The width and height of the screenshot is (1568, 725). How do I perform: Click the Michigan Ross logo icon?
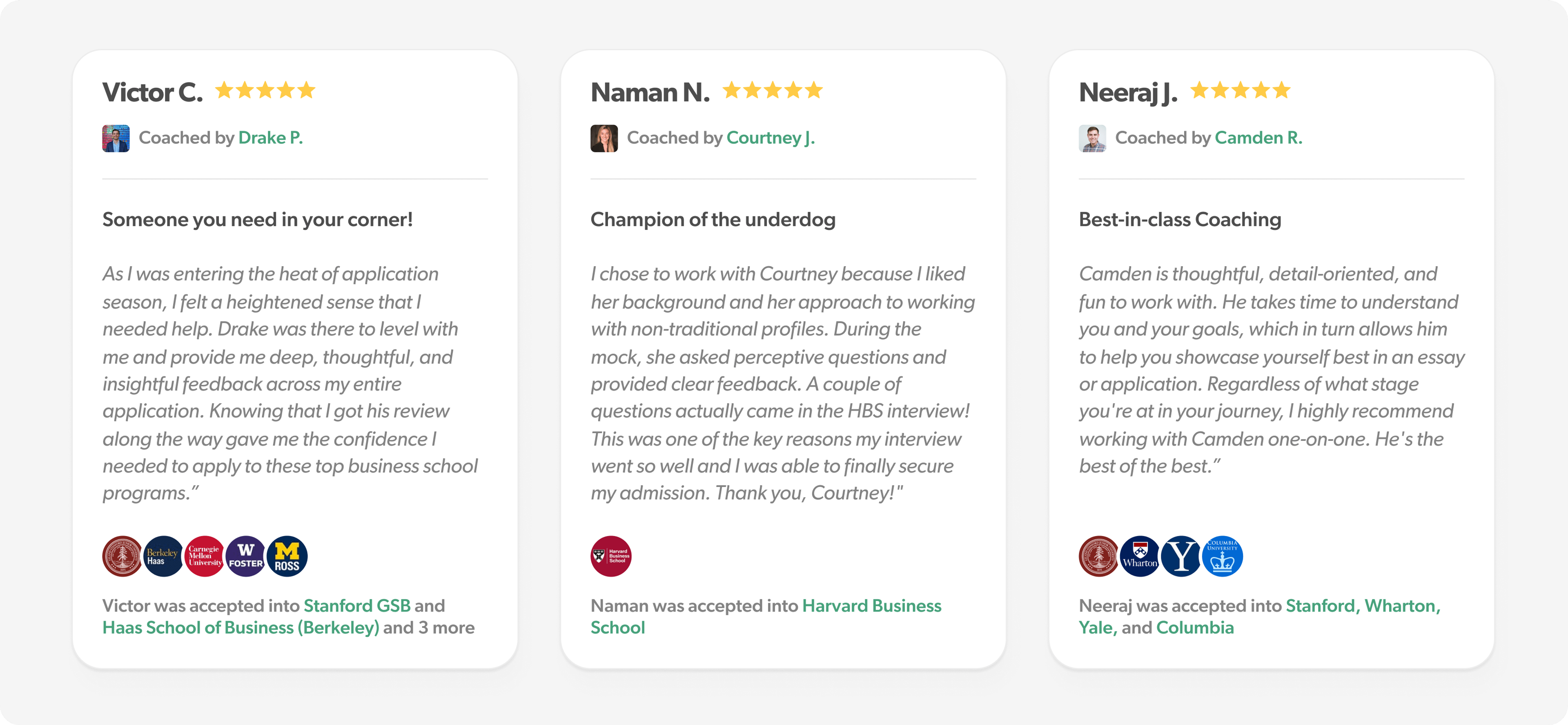point(287,556)
